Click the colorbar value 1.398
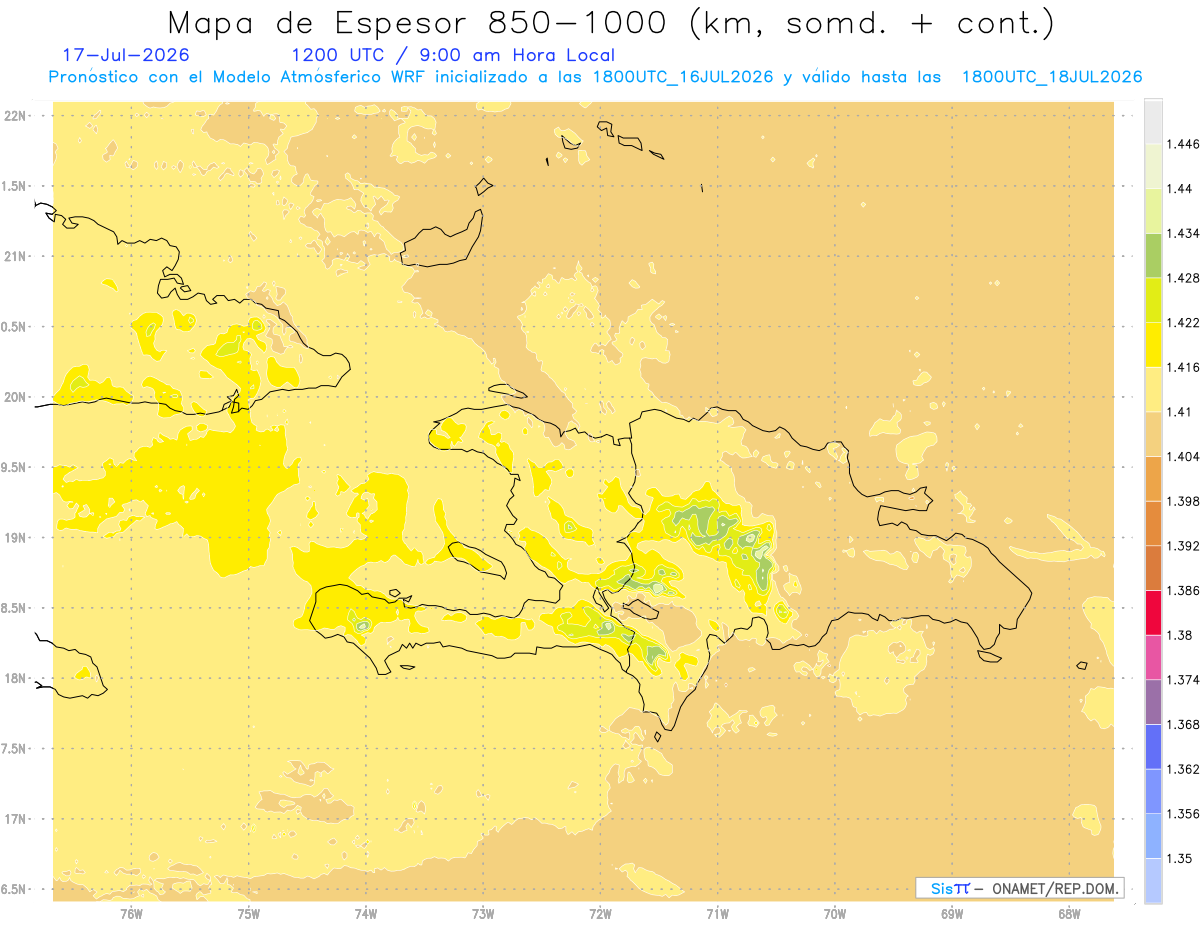This screenshot has height=927, width=1200. [x=1183, y=501]
